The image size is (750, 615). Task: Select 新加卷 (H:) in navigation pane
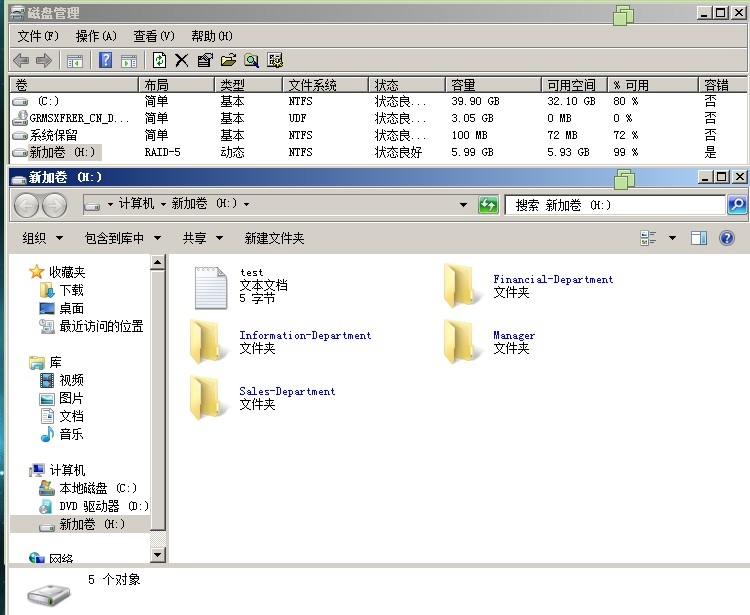(82, 524)
